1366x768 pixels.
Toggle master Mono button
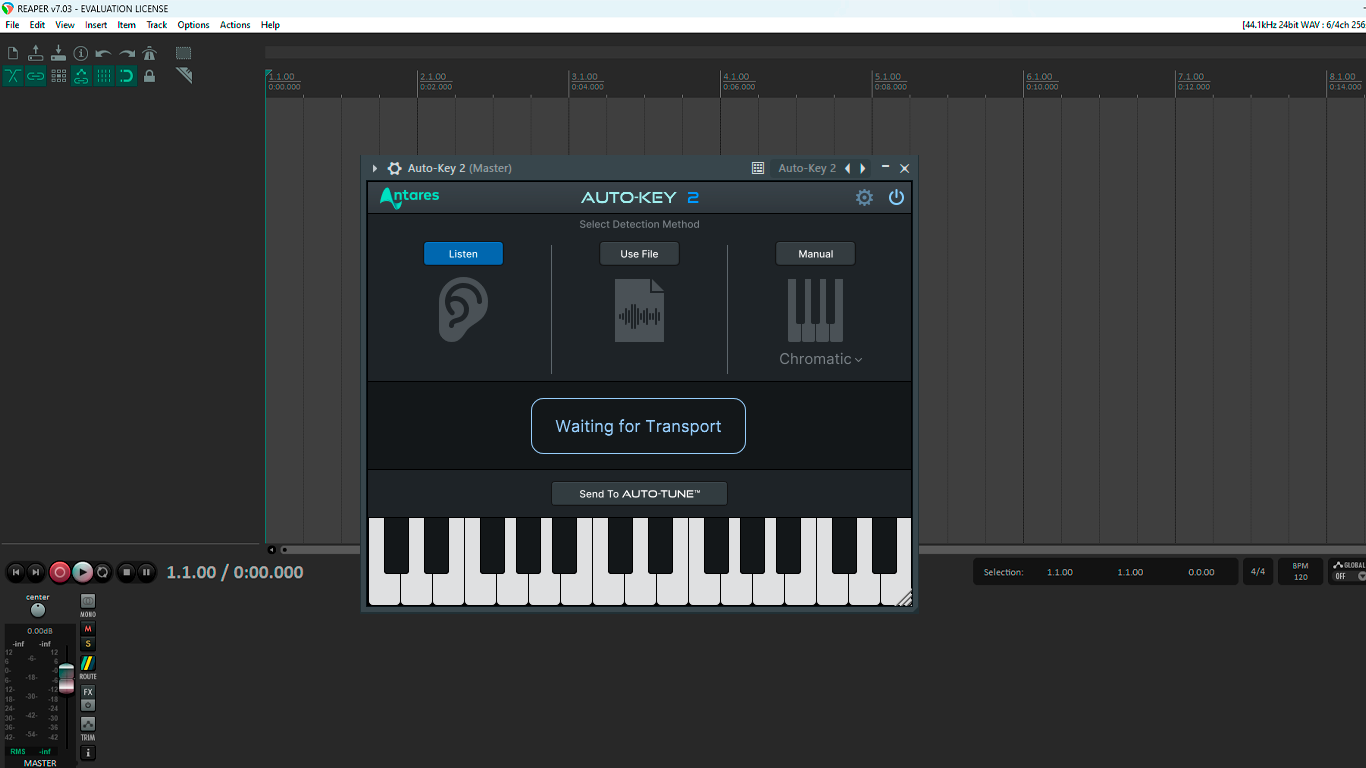pyautogui.click(x=88, y=601)
